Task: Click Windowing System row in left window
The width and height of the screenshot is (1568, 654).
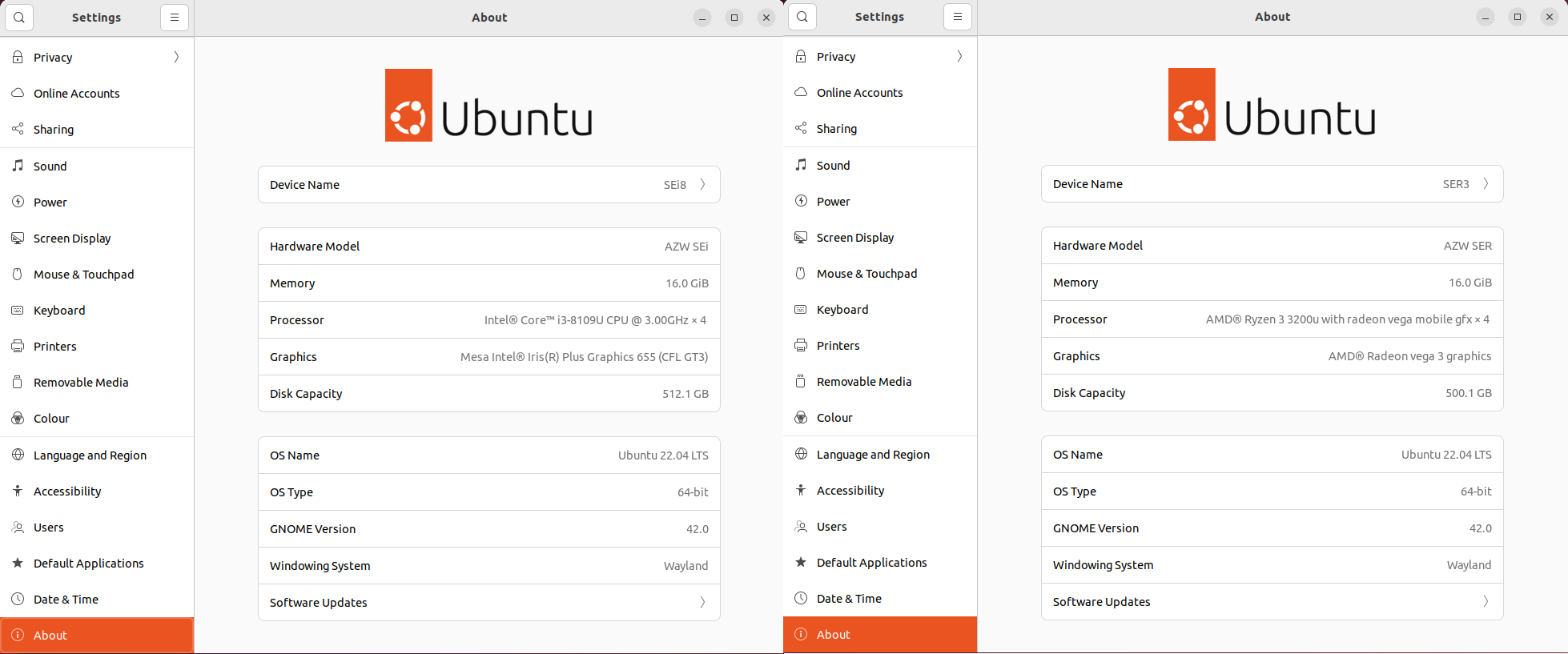Action: (x=489, y=566)
